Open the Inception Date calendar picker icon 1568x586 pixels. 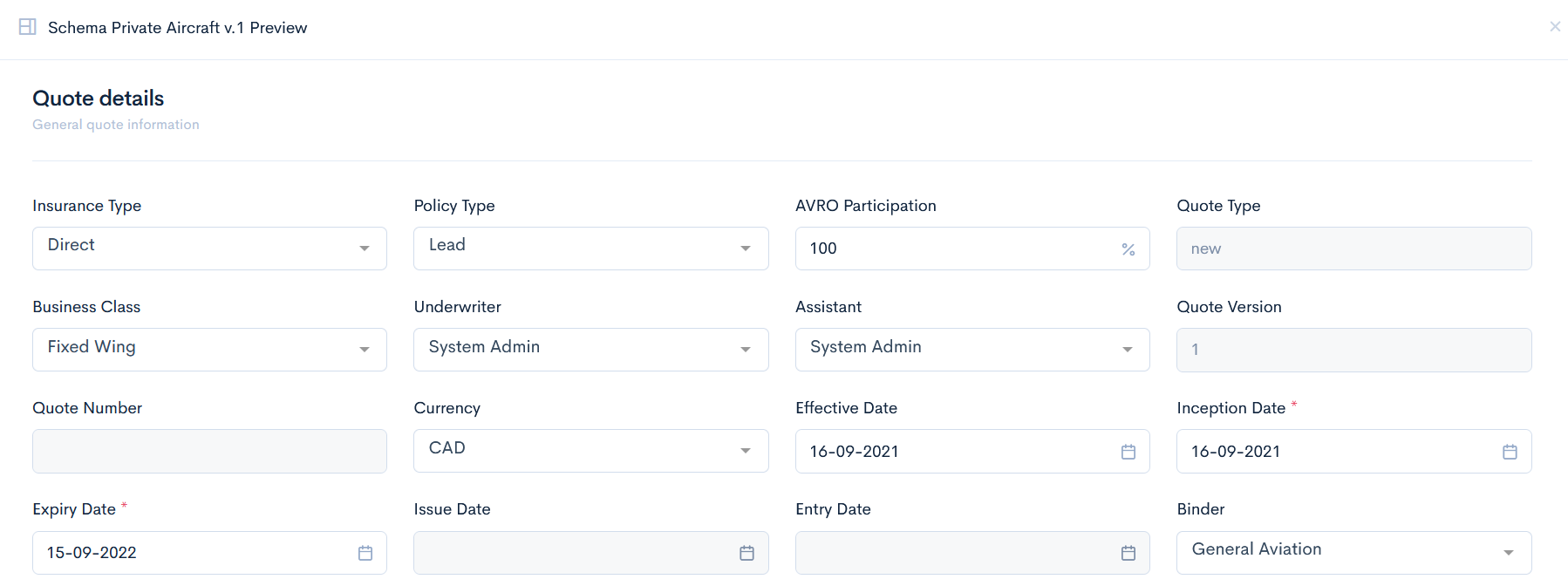tap(1510, 452)
